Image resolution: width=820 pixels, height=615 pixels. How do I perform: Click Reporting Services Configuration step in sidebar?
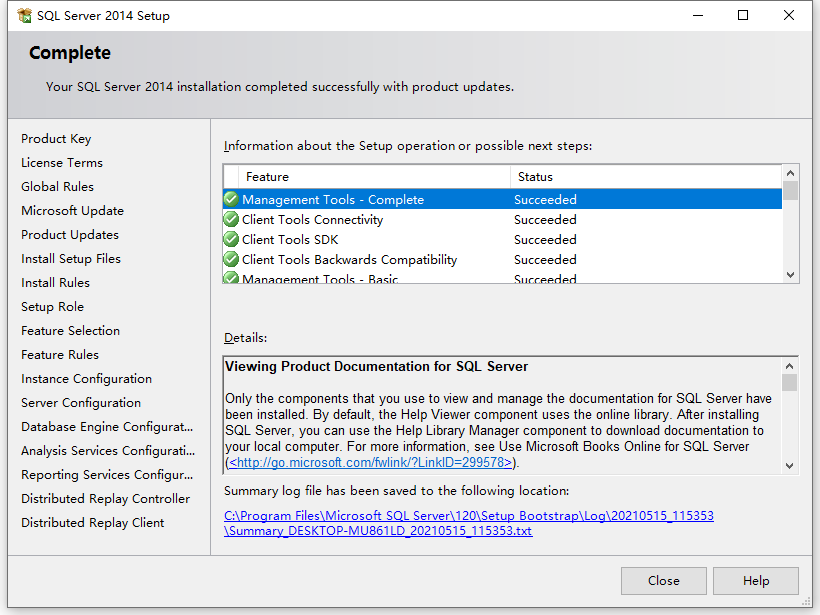click(x=107, y=475)
